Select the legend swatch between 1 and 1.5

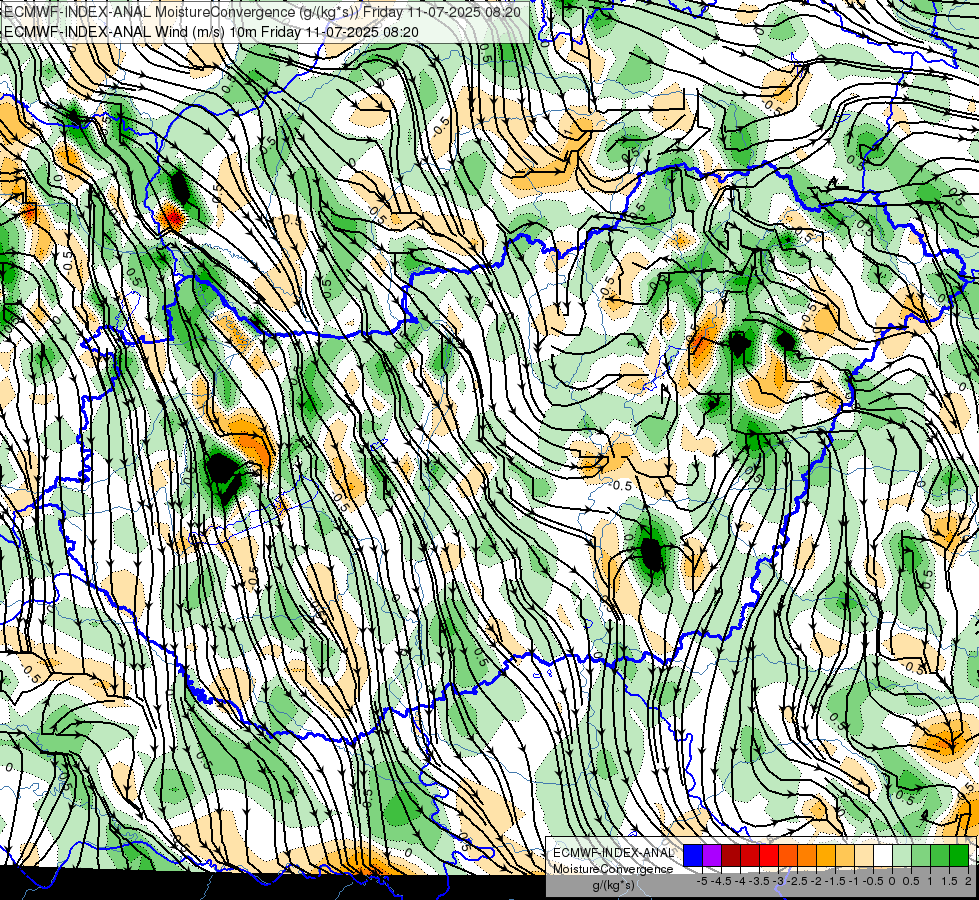click(940, 855)
